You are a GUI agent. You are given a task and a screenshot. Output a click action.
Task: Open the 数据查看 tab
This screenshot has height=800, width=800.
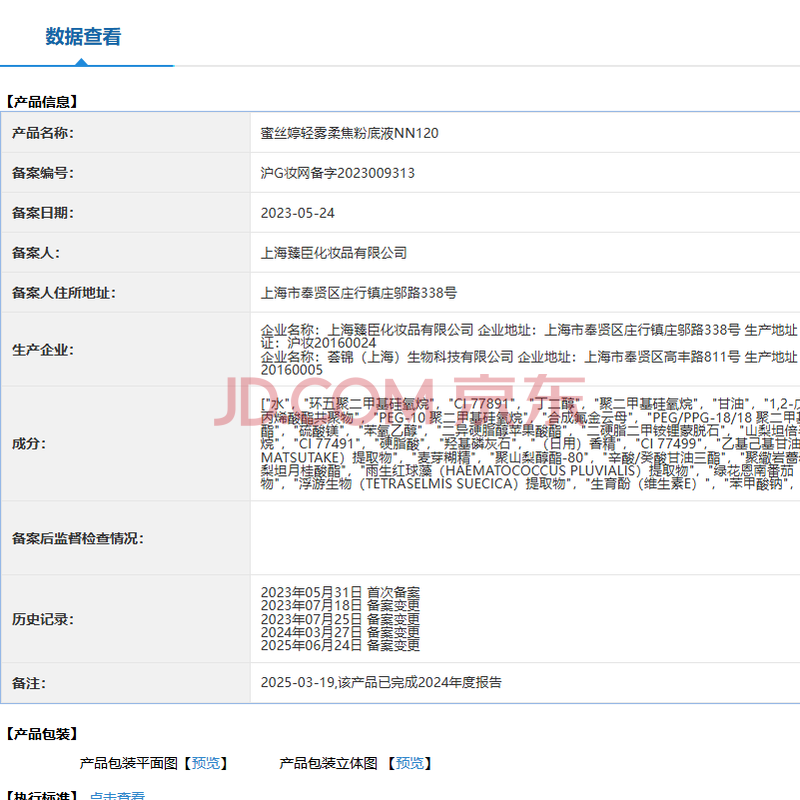click(x=83, y=37)
